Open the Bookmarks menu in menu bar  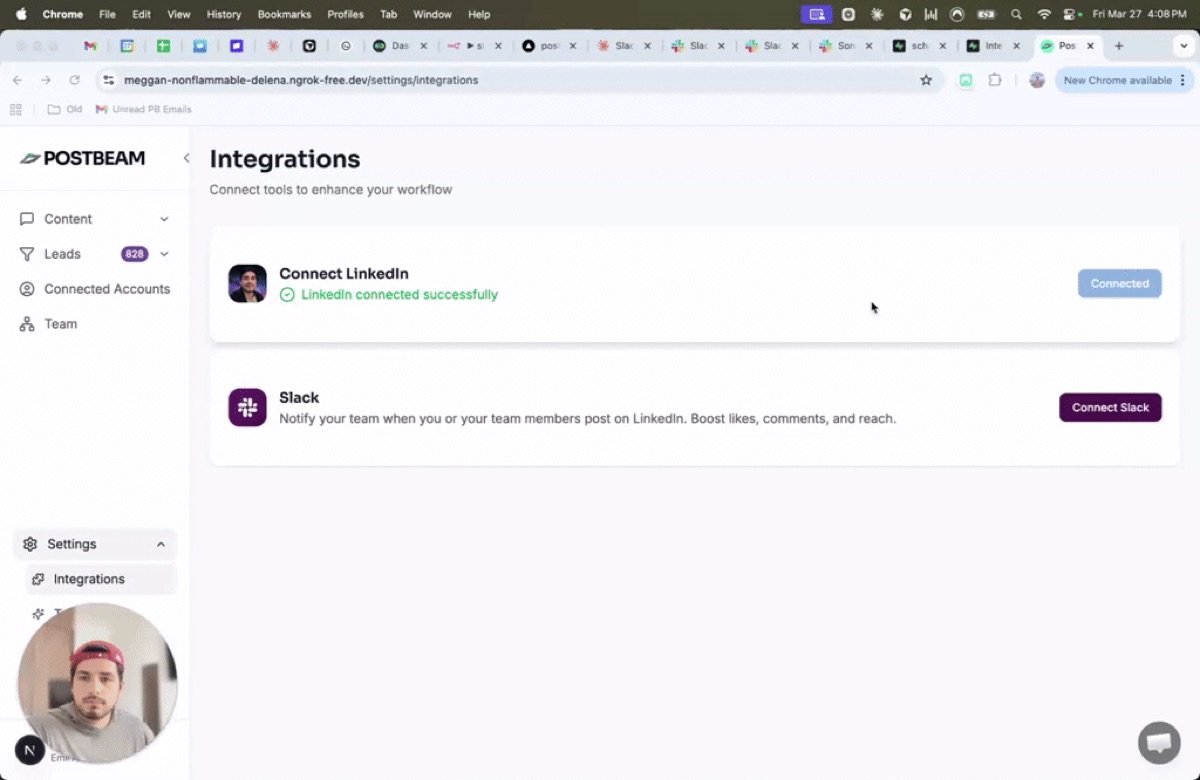click(x=284, y=14)
